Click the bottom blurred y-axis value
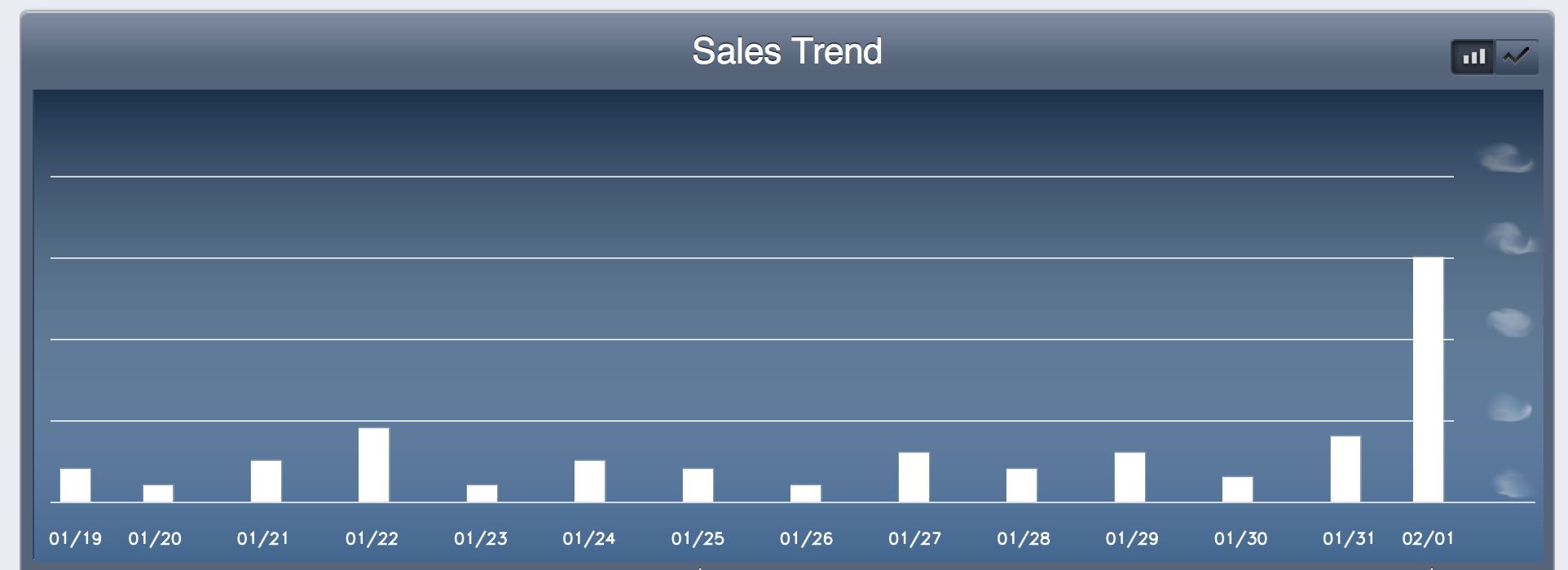The image size is (1568, 570). click(1514, 485)
